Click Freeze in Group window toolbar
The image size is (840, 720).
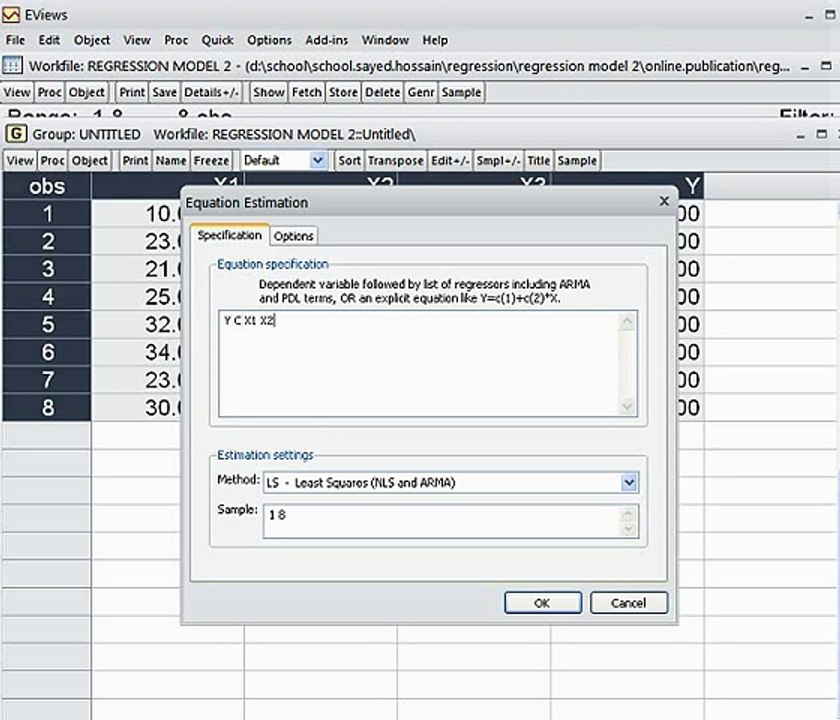211,160
